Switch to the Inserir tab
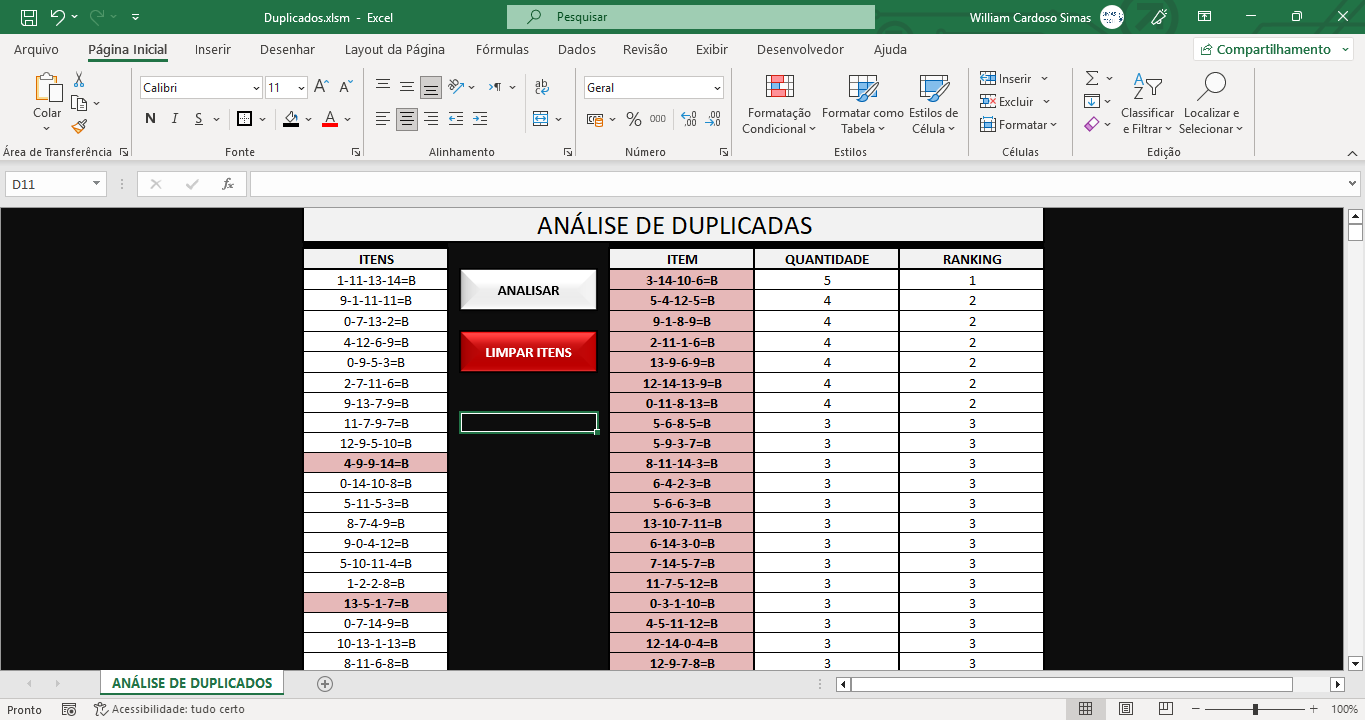This screenshot has width=1365, height=720. [x=213, y=49]
